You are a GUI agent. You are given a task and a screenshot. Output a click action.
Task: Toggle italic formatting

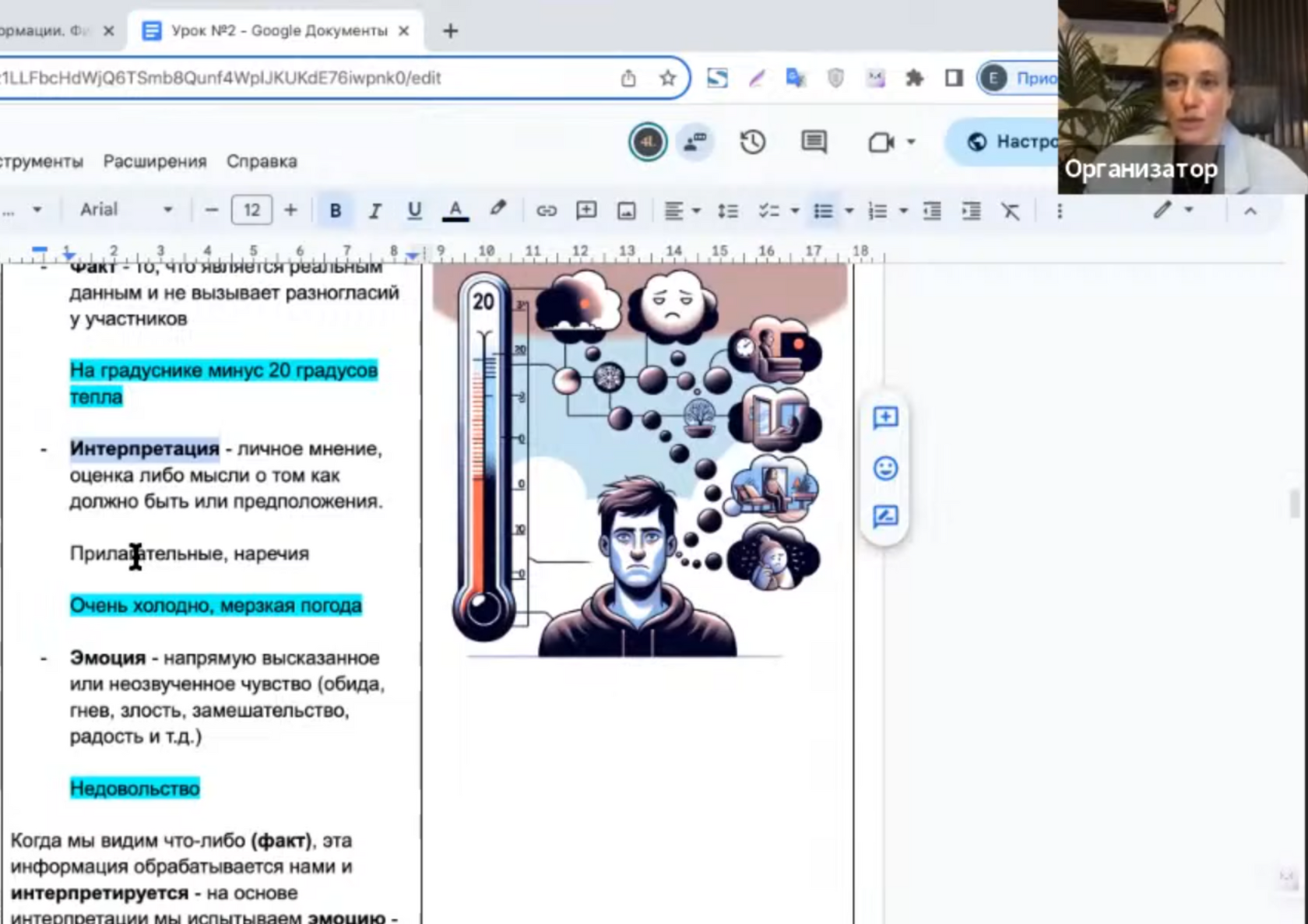click(x=374, y=211)
